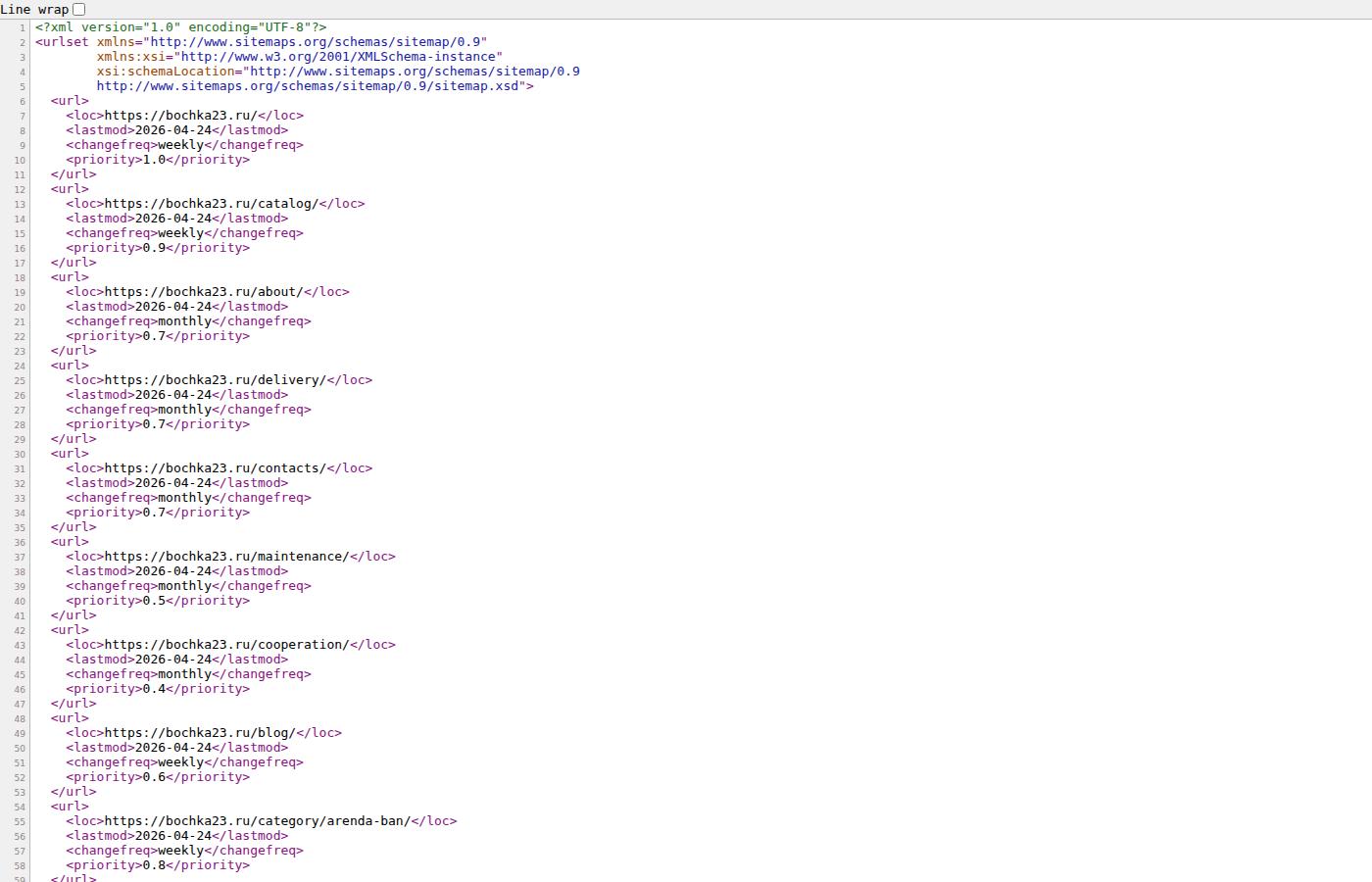
Task: Click the priority value 0.9
Action: 154,248
